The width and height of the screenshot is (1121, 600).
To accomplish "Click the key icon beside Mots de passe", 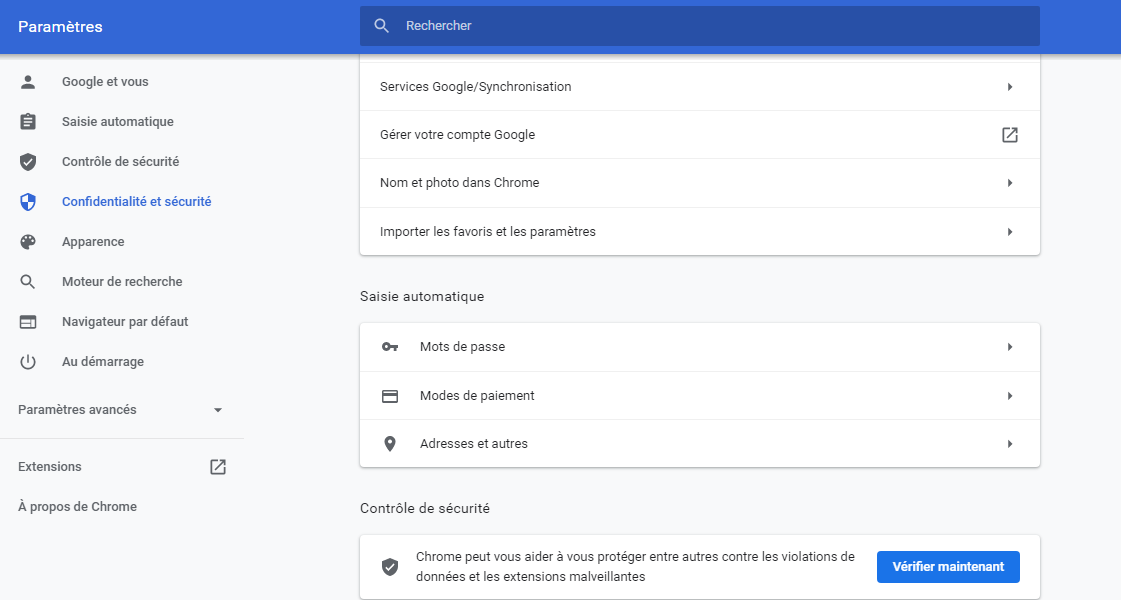I will 390,347.
